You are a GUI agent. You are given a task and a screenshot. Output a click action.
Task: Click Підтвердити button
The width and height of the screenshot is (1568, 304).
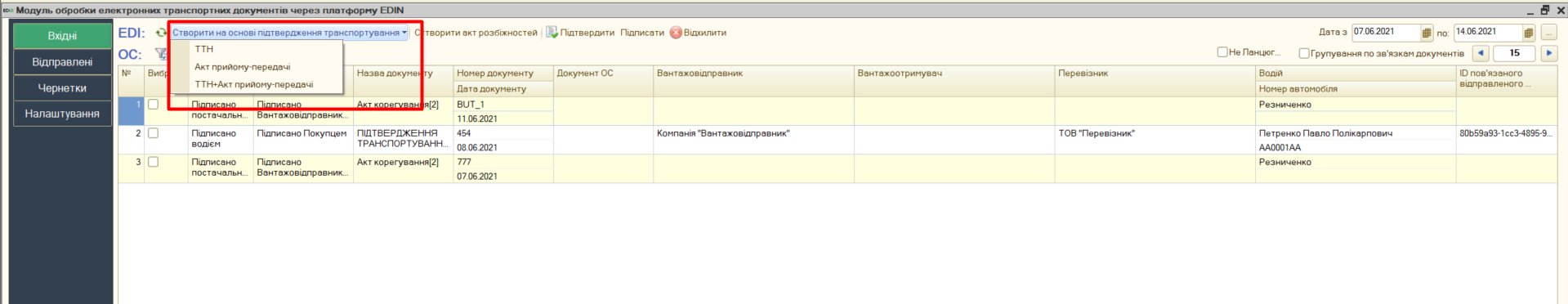580,33
